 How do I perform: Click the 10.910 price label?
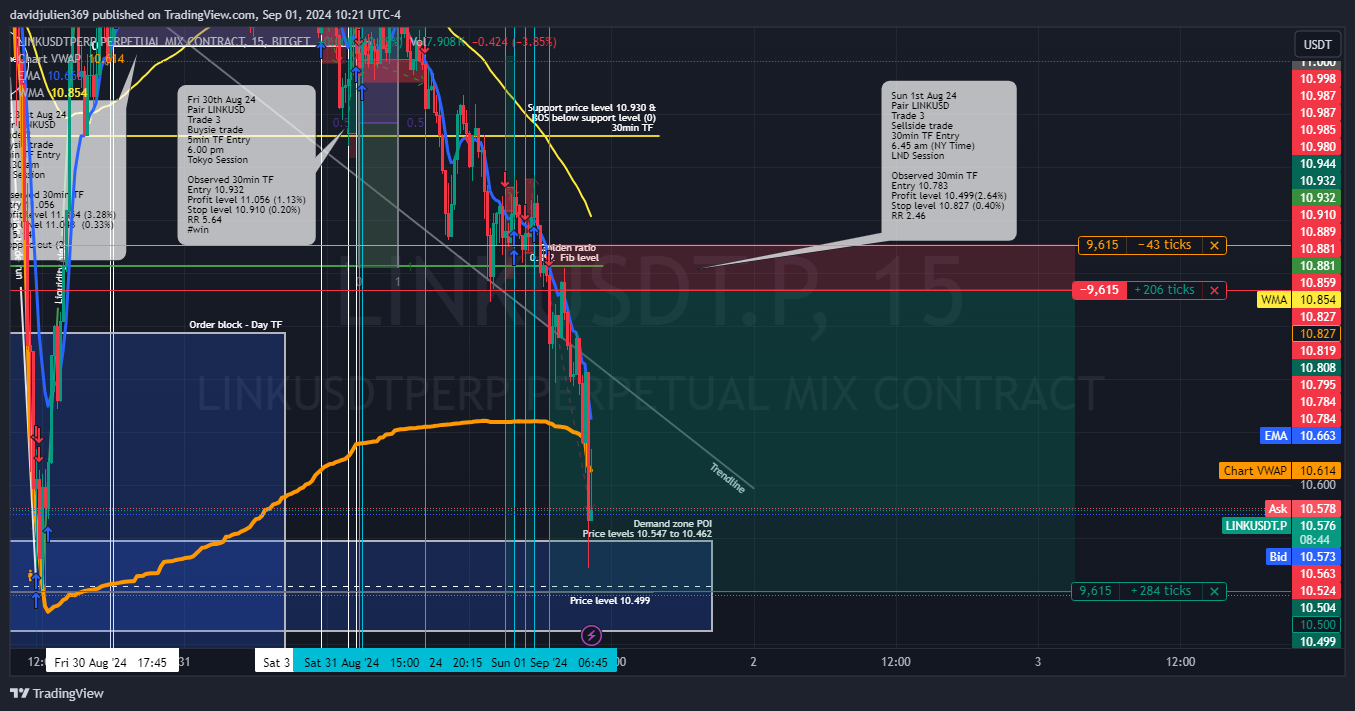click(1316, 215)
